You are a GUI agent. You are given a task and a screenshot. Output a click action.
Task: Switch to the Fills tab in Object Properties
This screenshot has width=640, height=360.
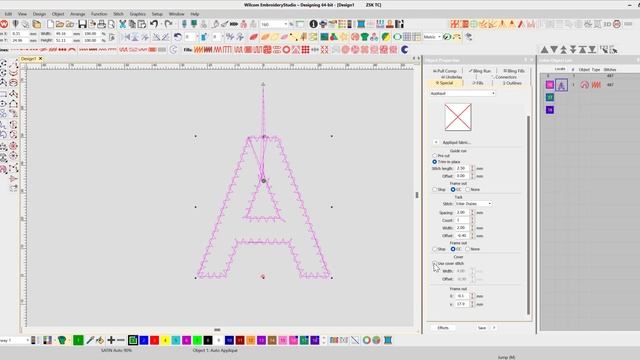[x=478, y=83]
